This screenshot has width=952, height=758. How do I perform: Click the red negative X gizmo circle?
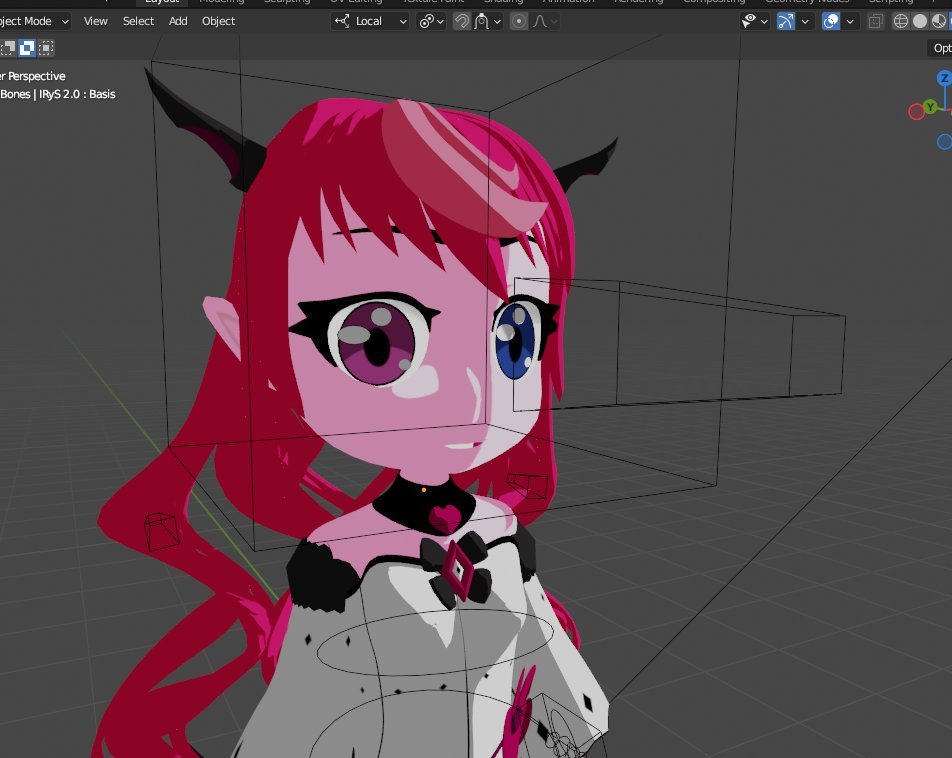click(916, 112)
